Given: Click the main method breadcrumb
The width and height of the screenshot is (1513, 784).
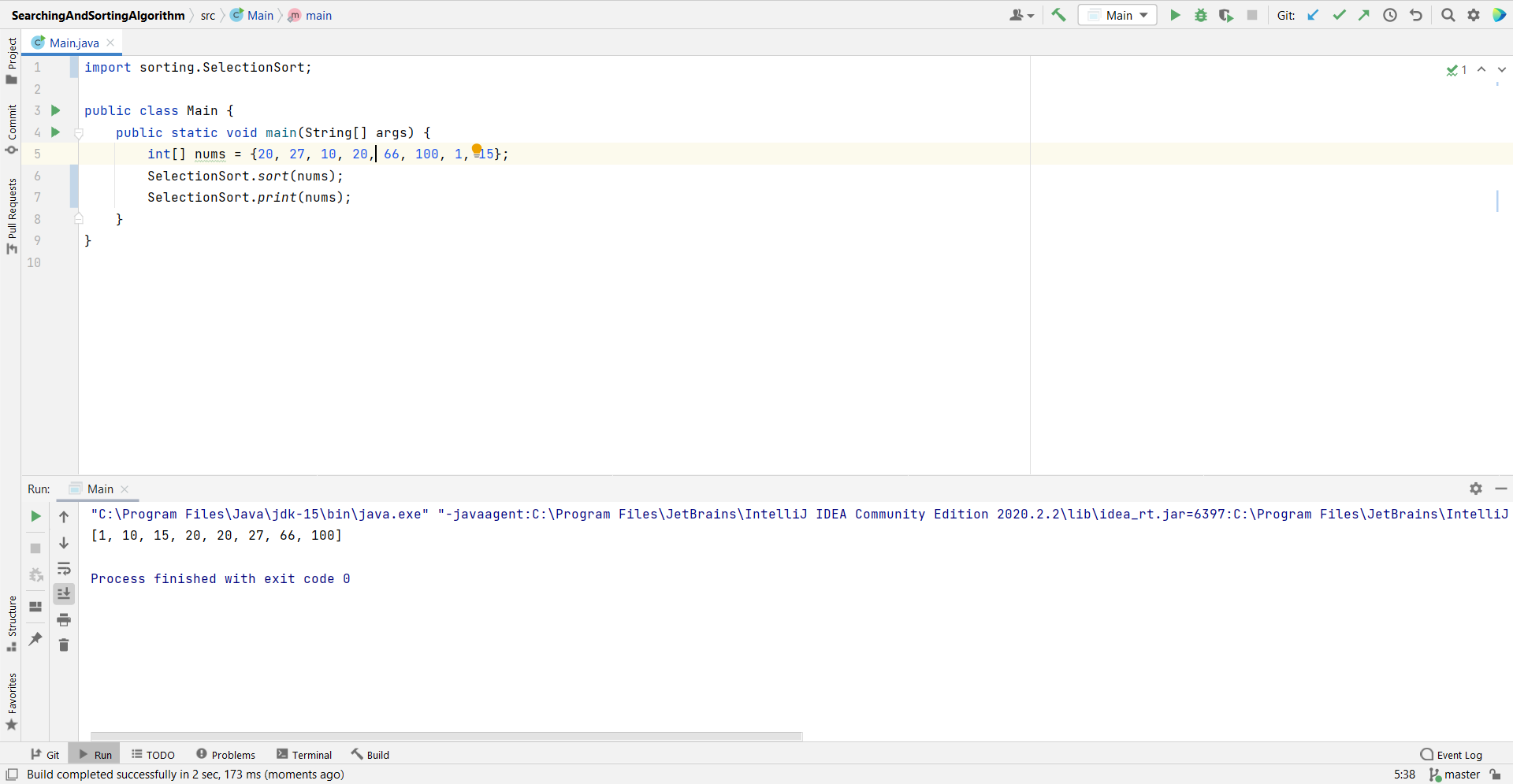Looking at the screenshot, I should click(x=310, y=15).
